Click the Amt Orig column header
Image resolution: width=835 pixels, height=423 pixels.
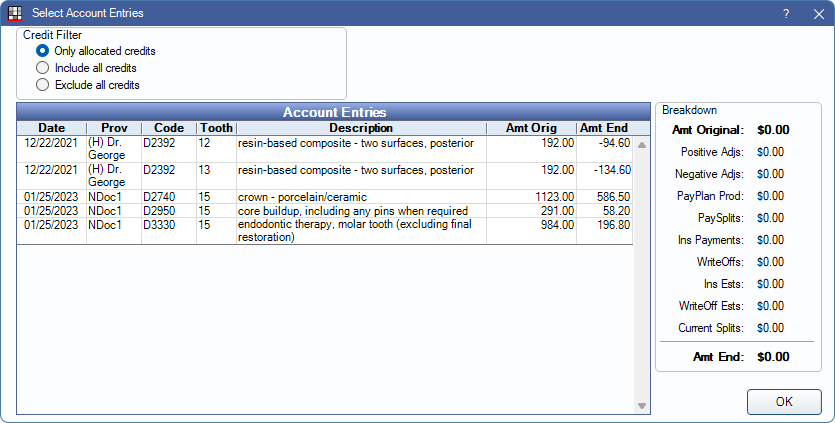point(530,128)
